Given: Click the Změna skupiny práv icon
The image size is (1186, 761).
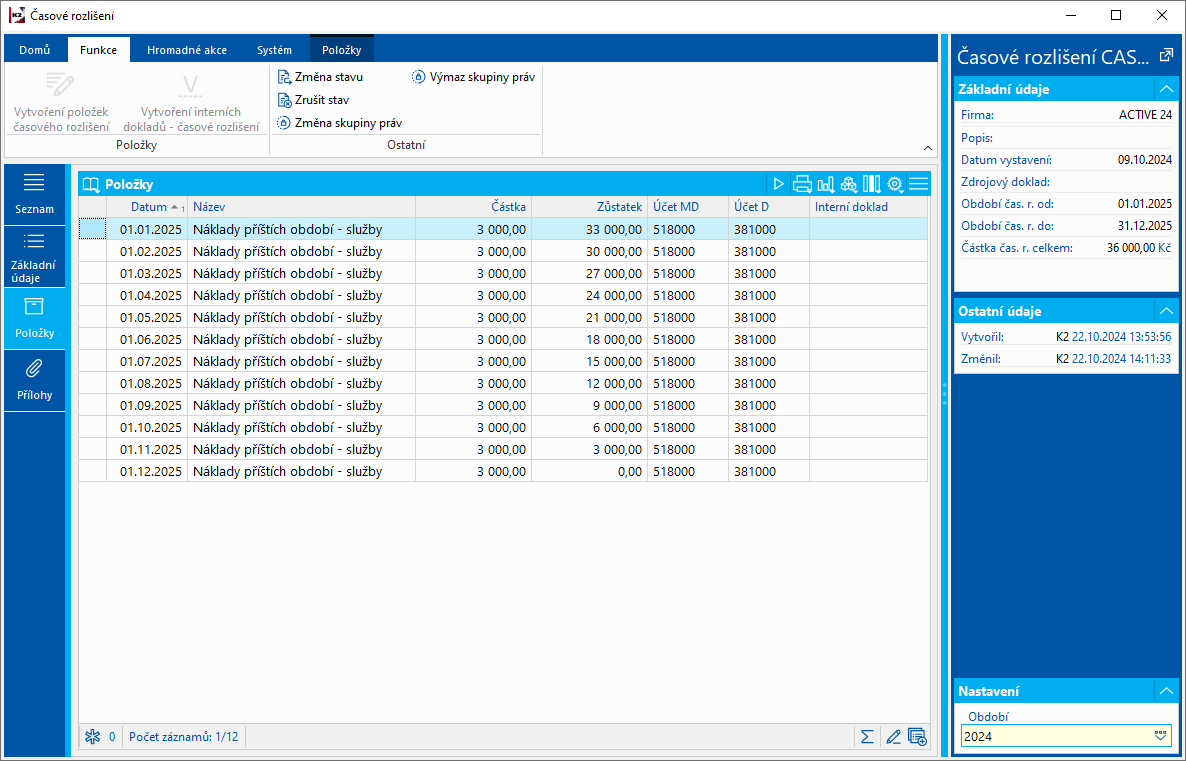Looking at the screenshot, I should [x=284, y=123].
